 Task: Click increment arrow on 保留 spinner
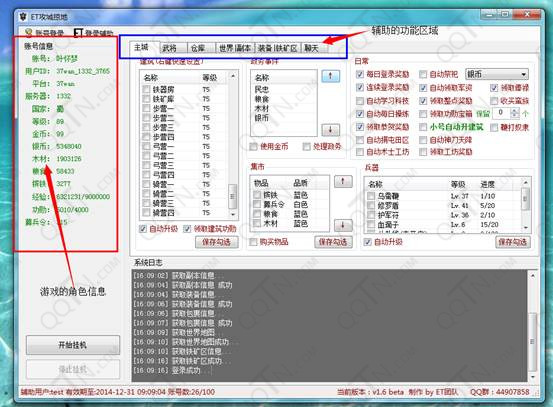(515, 110)
